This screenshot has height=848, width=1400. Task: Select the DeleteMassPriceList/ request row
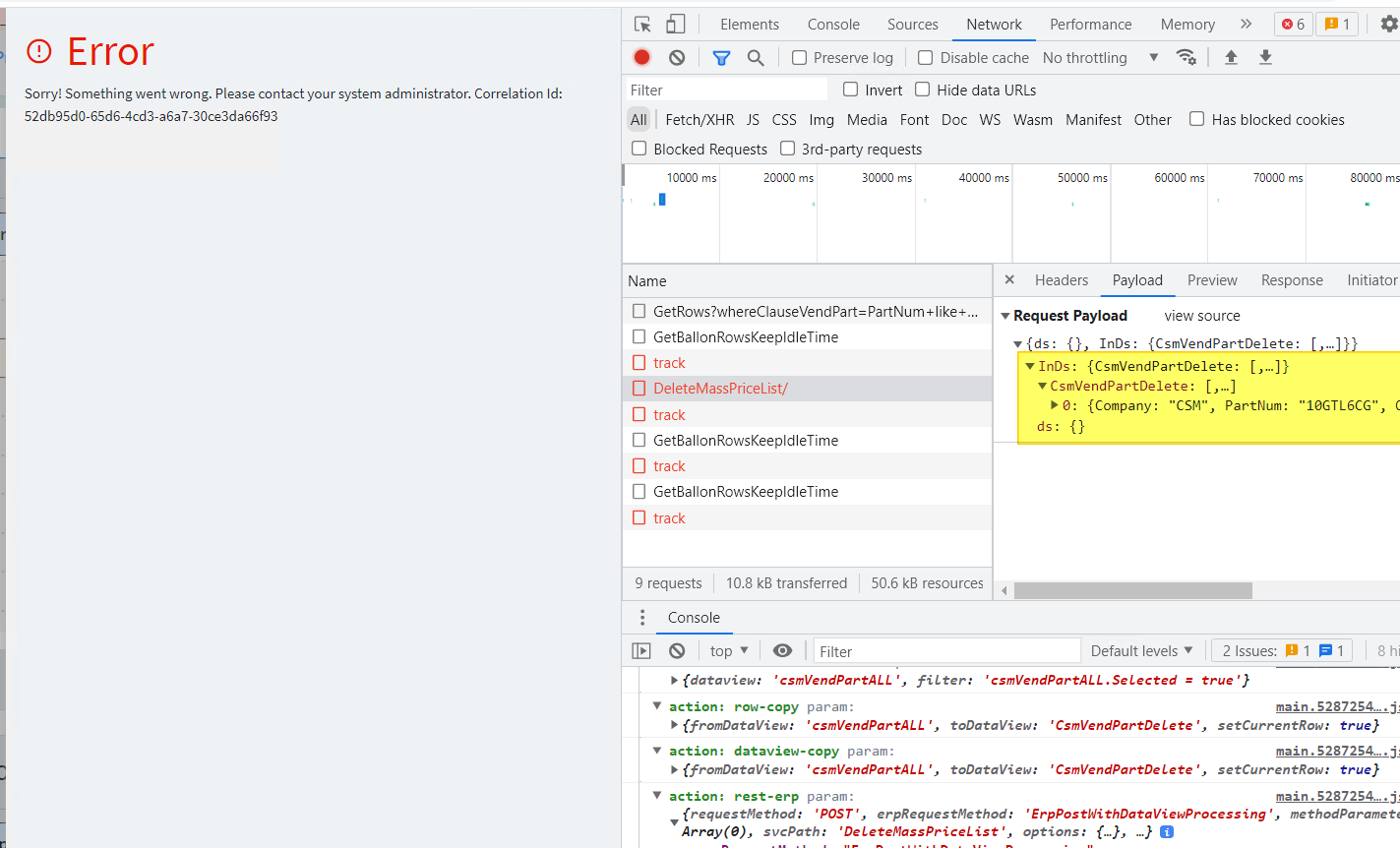pos(807,389)
